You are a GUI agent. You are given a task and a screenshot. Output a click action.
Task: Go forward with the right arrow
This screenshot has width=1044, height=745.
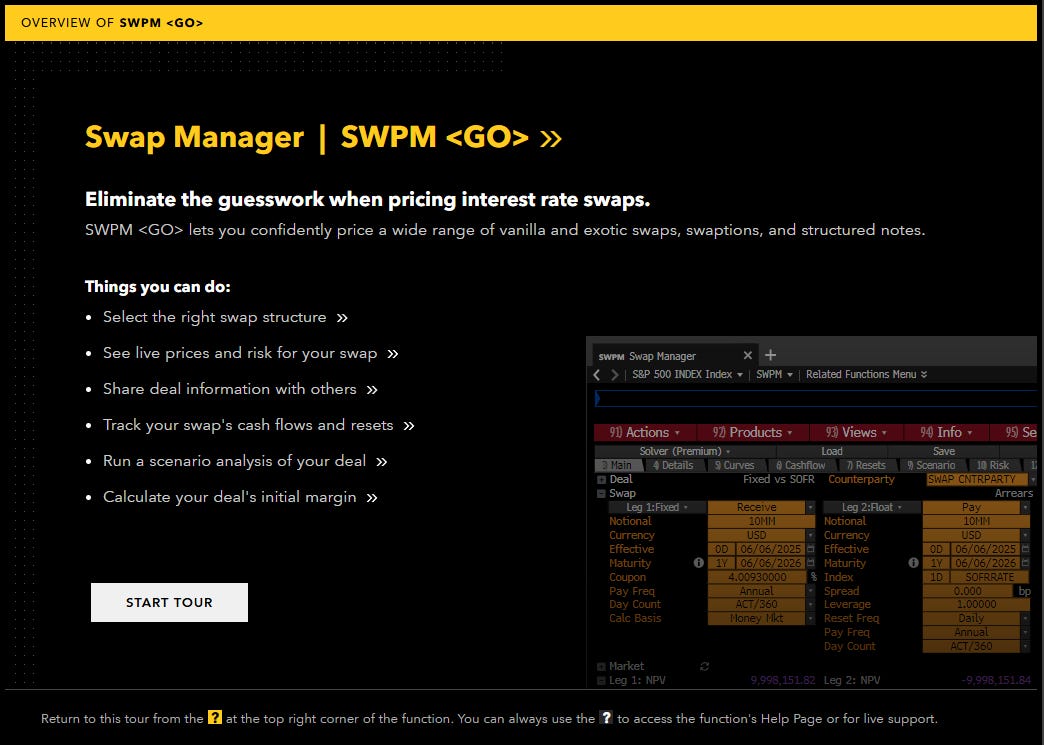[x=615, y=375]
